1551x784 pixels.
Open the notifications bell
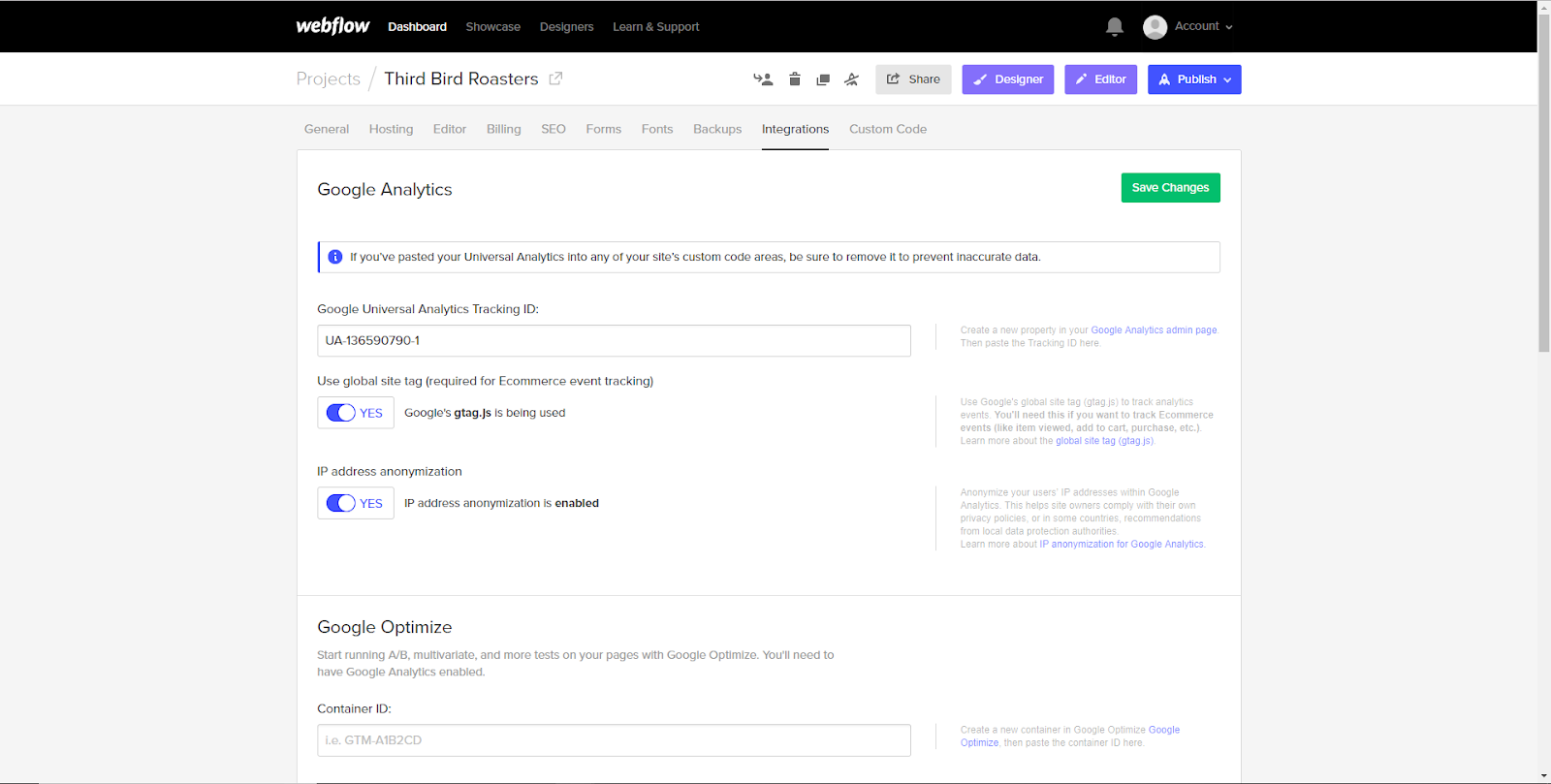(x=1115, y=27)
